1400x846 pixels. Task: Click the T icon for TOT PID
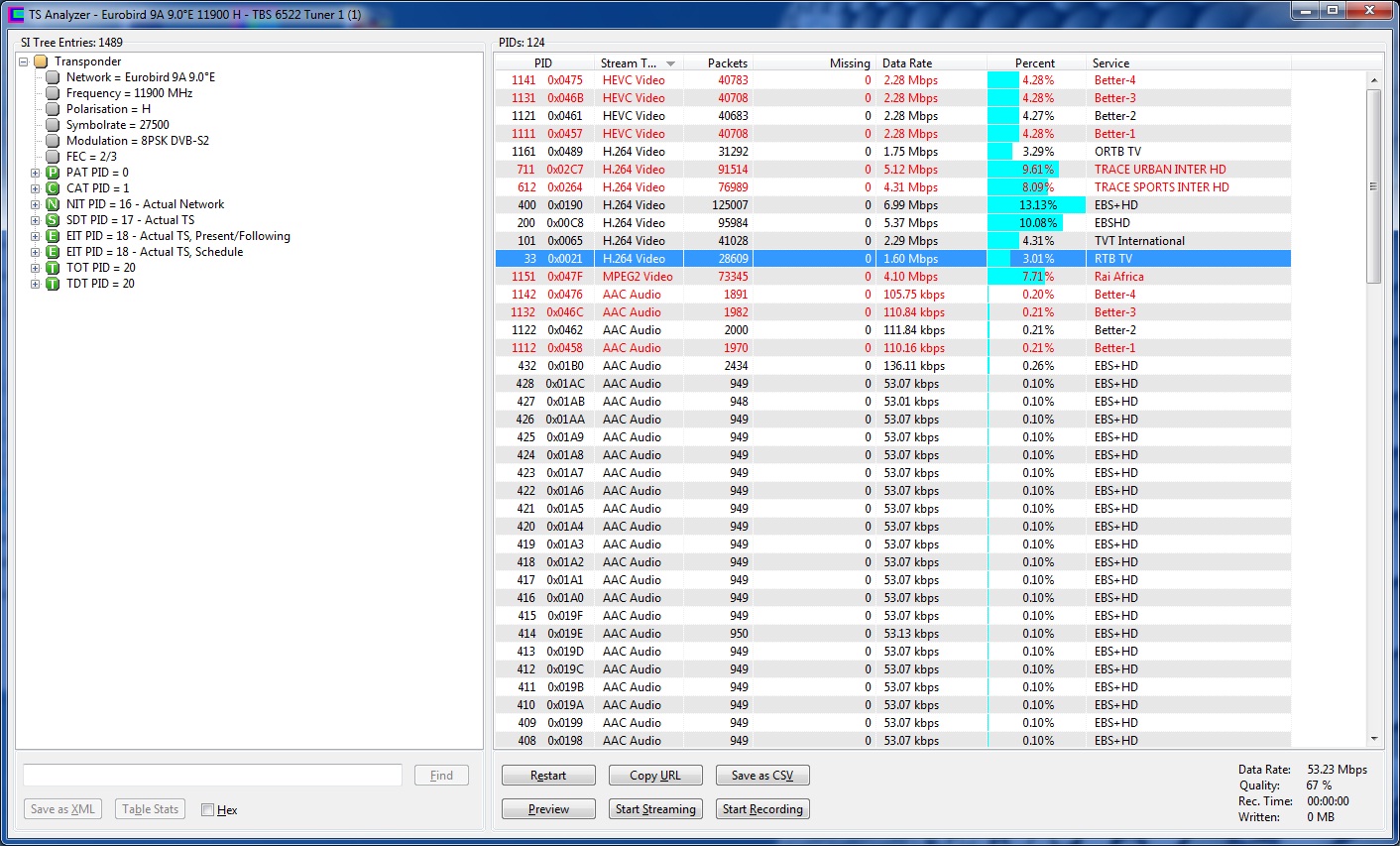click(53, 268)
